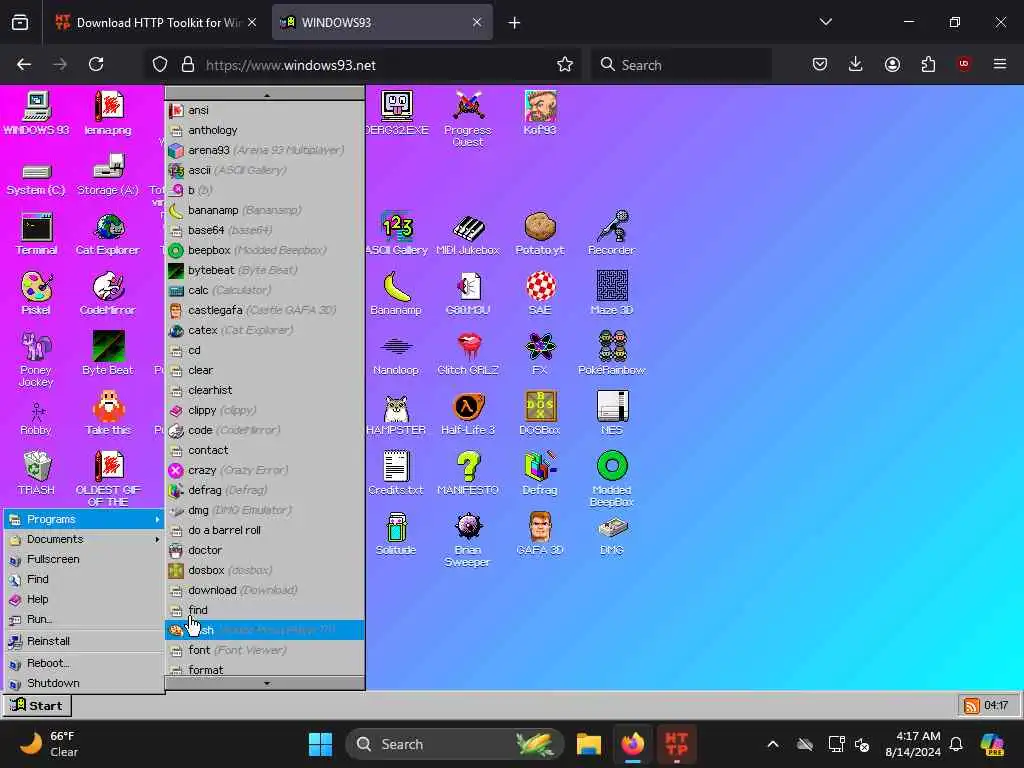Choose Find in the Start menu
Viewport: 1024px width, 768px height.
pyautogui.click(x=84, y=579)
